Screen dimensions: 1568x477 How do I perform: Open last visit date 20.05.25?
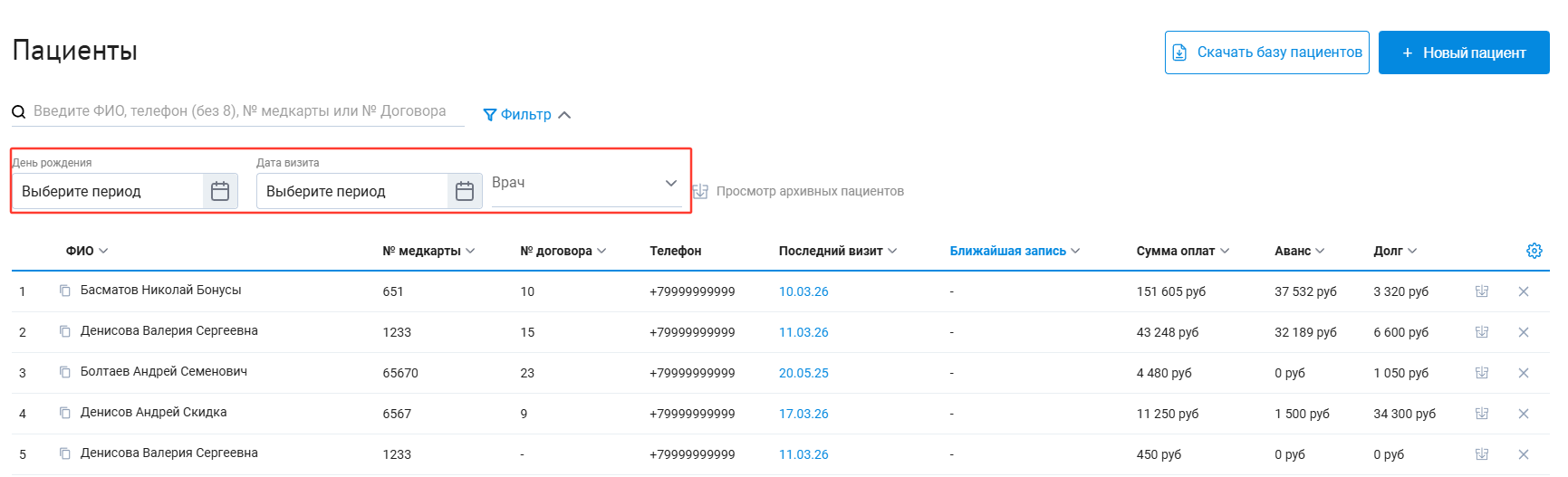(x=803, y=373)
